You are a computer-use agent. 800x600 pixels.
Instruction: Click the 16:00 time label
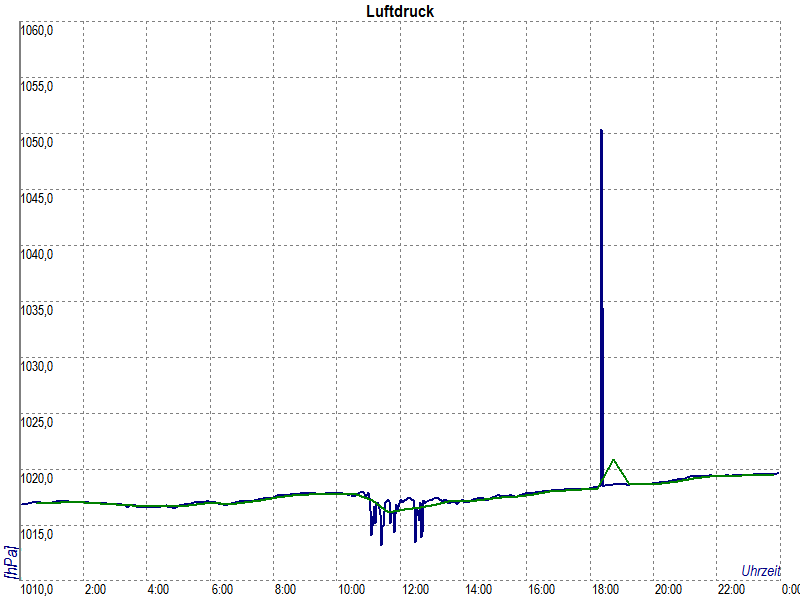pyautogui.click(x=542, y=590)
